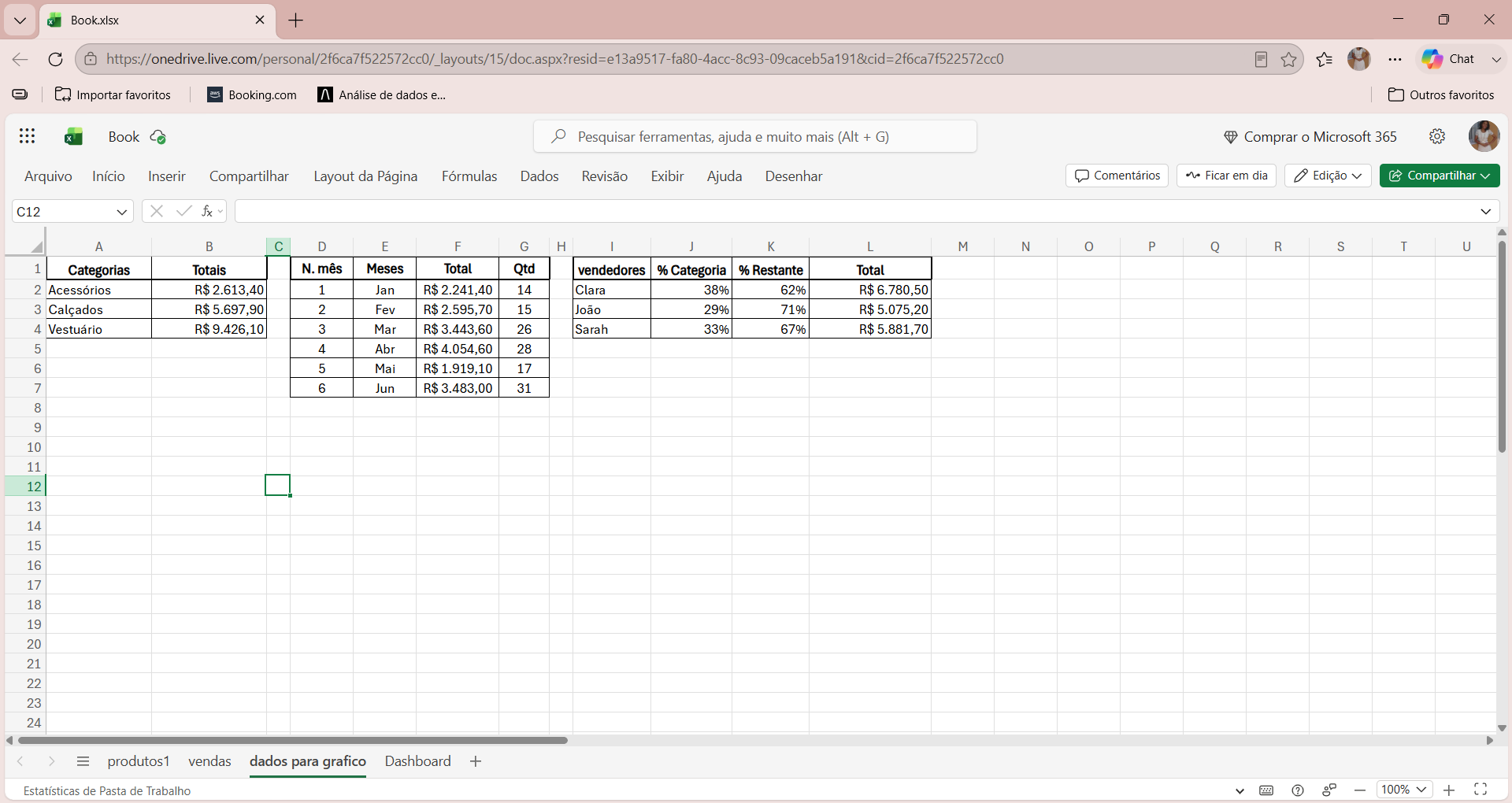Open the Arquivo menu
1512x803 pixels.
click(x=48, y=176)
